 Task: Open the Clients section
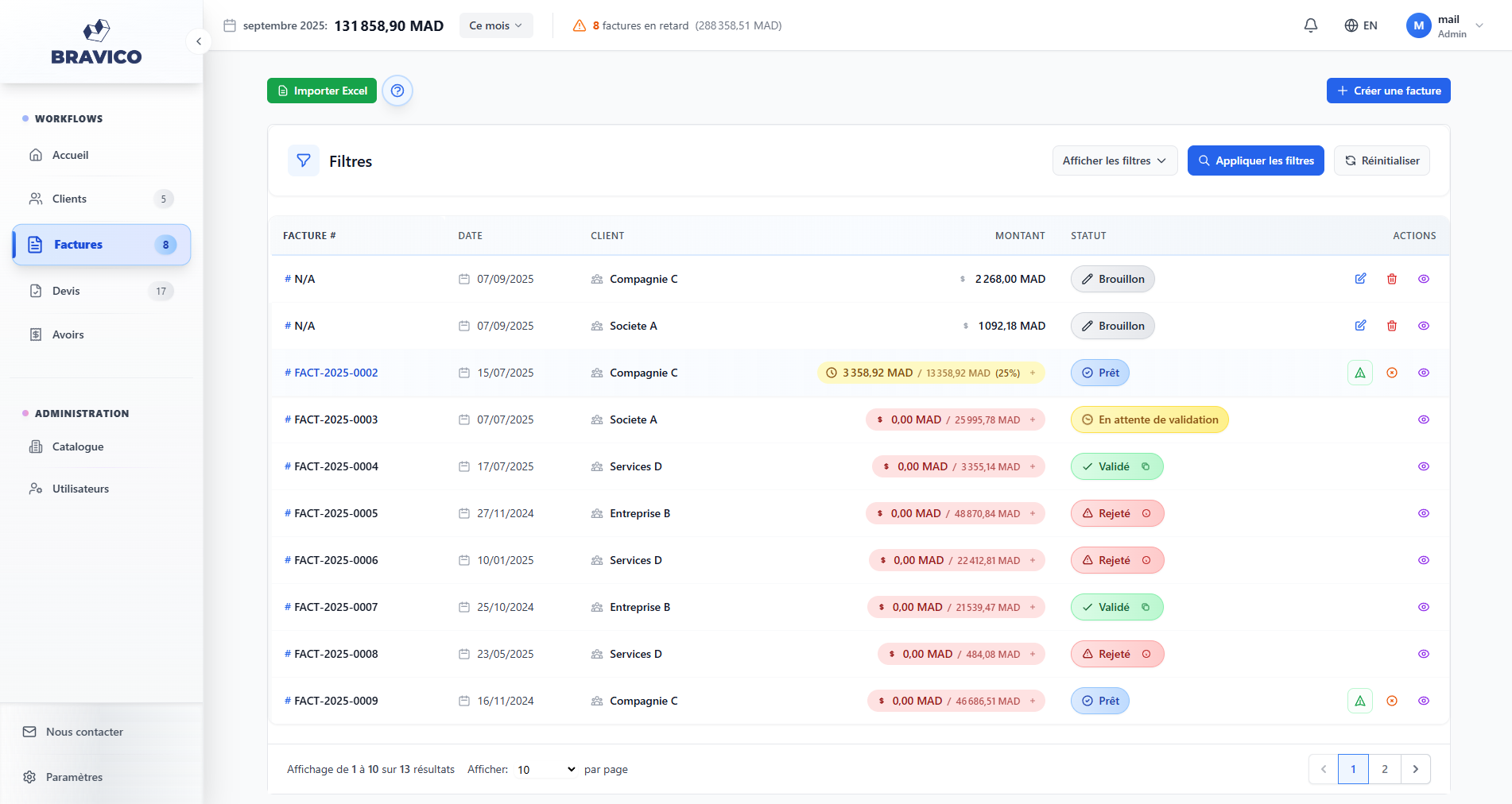pos(102,199)
